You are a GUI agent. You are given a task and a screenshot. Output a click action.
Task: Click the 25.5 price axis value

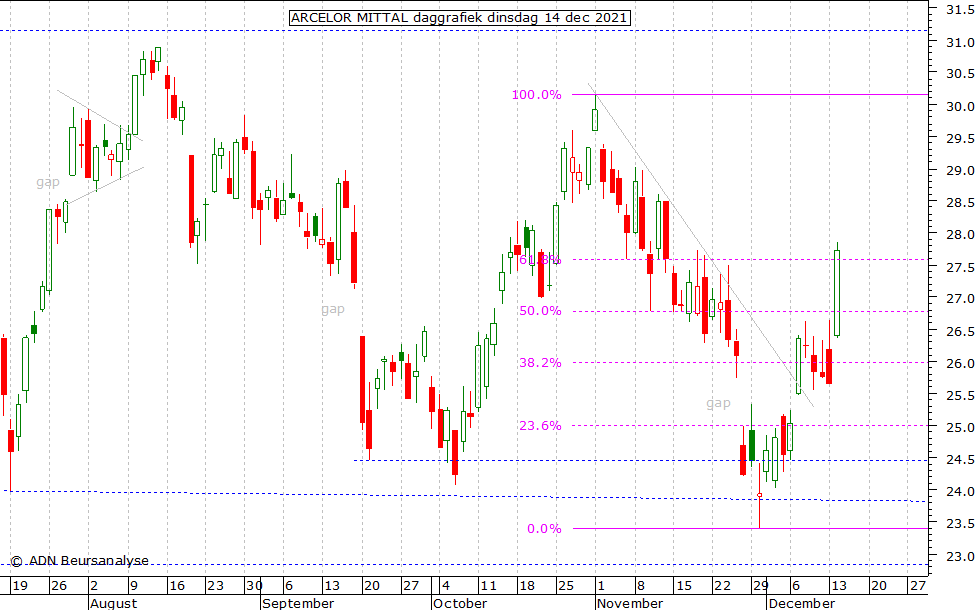point(960,396)
